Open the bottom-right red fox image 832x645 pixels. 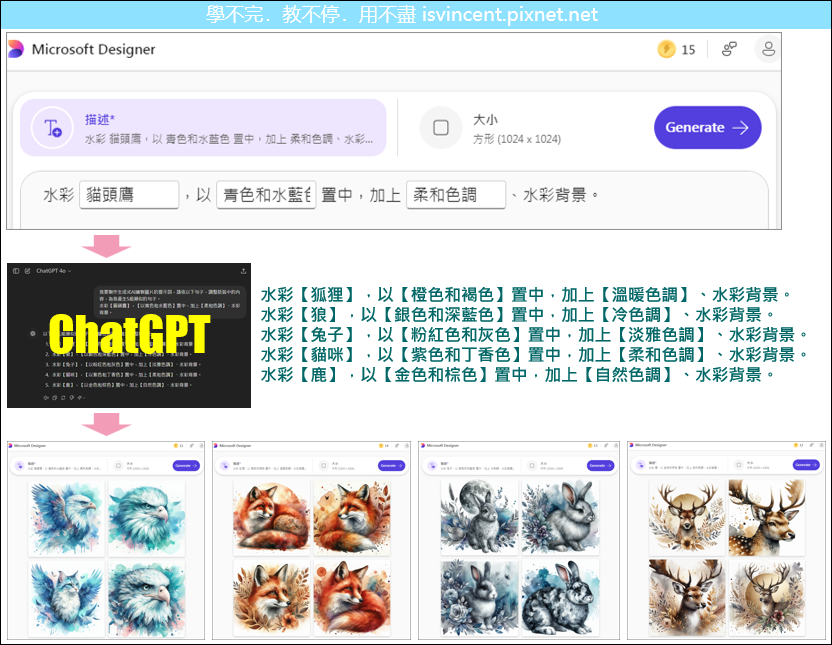[x=352, y=598]
